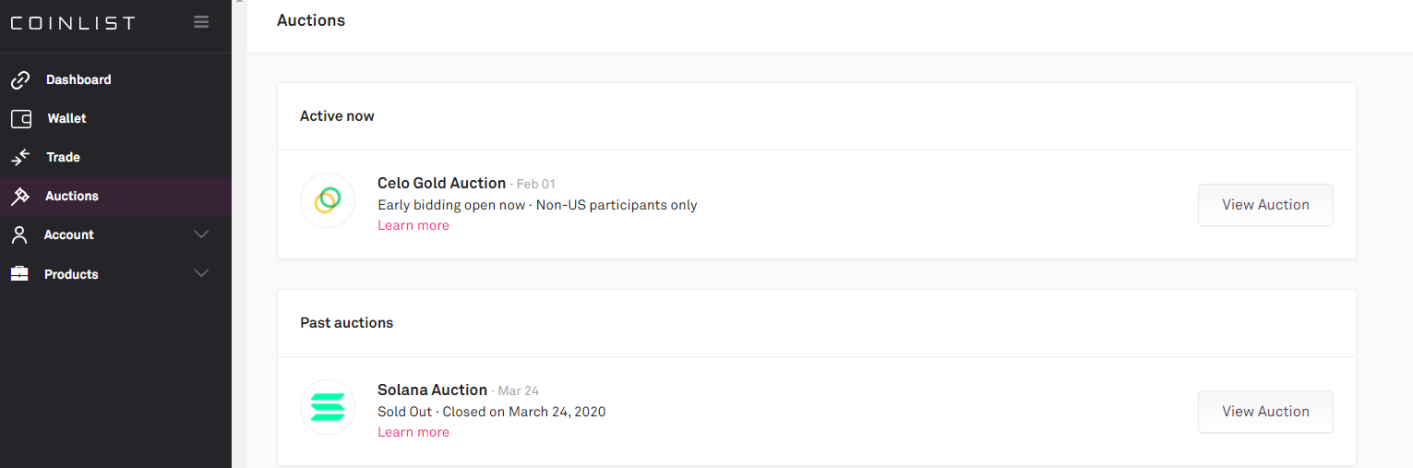View the Celo Gold Auction

[x=1265, y=205]
